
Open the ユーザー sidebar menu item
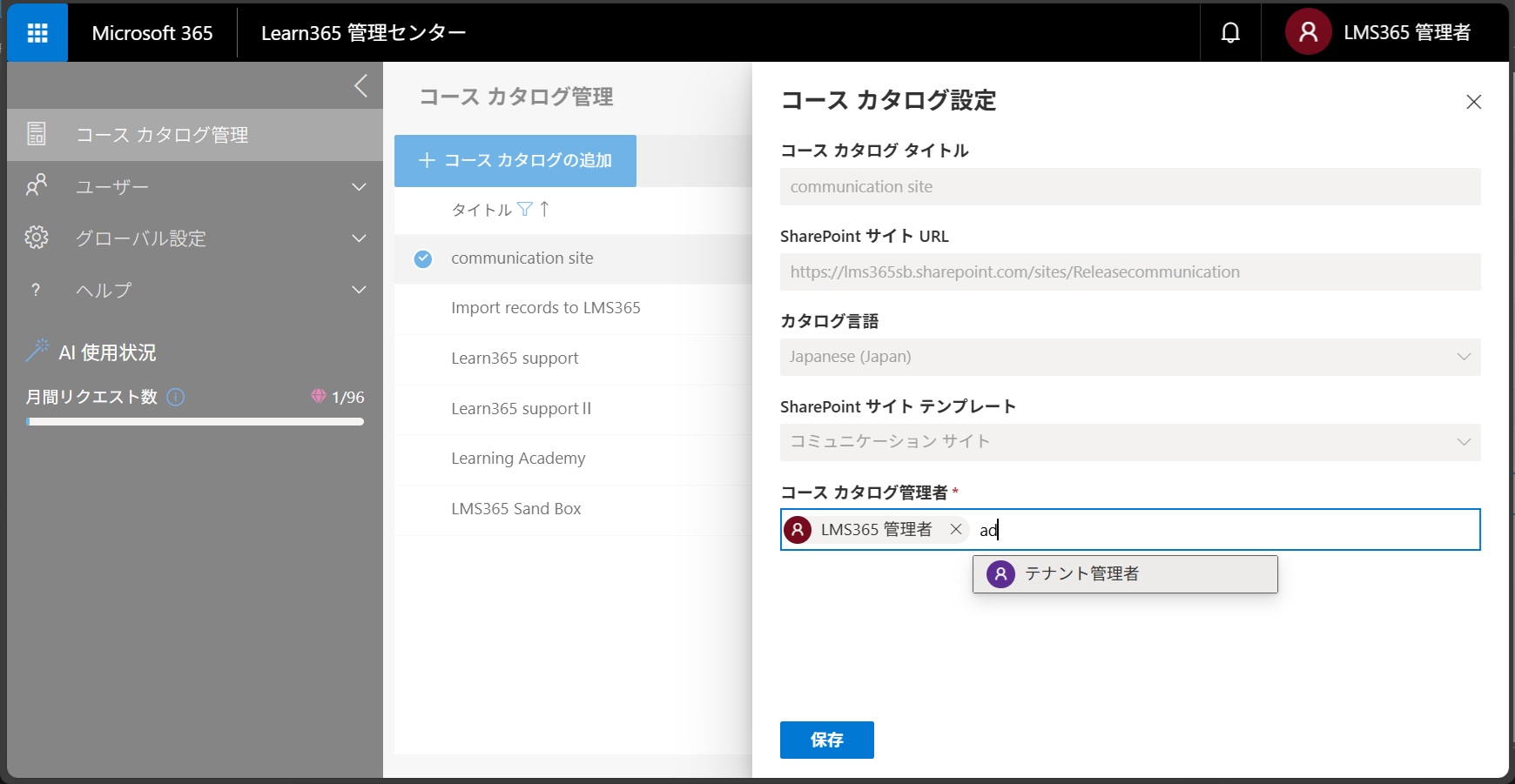point(195,187)
